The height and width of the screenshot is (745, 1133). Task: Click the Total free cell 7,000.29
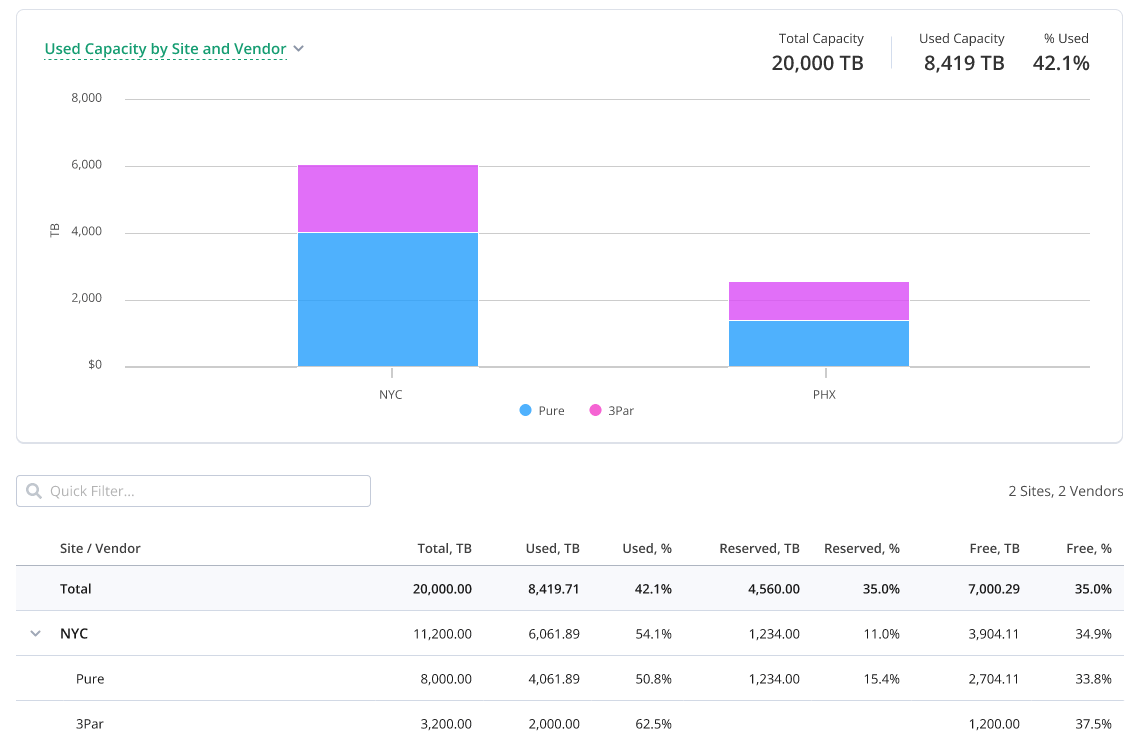(994, 589)
